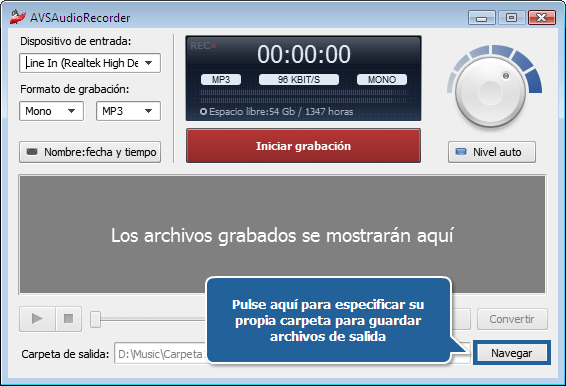Viewport: 566px width, 386px height.
Task: Open the input device dropdown (Line In)
Action: (90, 63)
